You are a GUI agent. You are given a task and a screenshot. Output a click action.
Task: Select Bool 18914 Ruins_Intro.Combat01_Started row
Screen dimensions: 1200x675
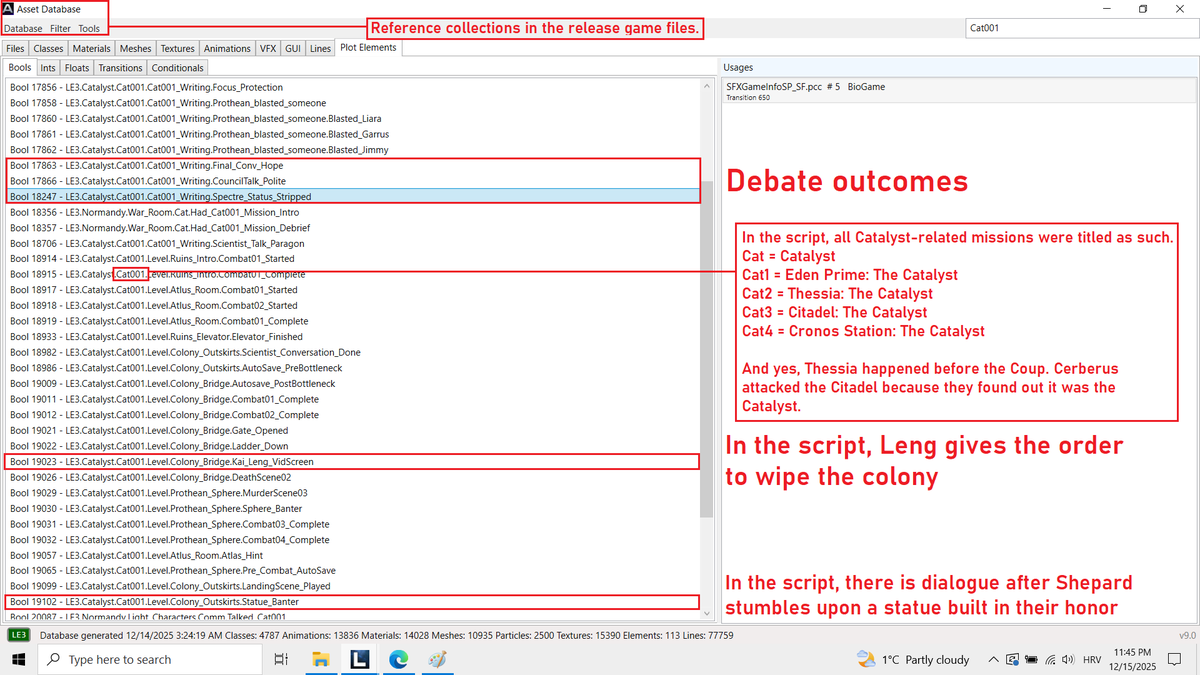[x=354, y=258]
